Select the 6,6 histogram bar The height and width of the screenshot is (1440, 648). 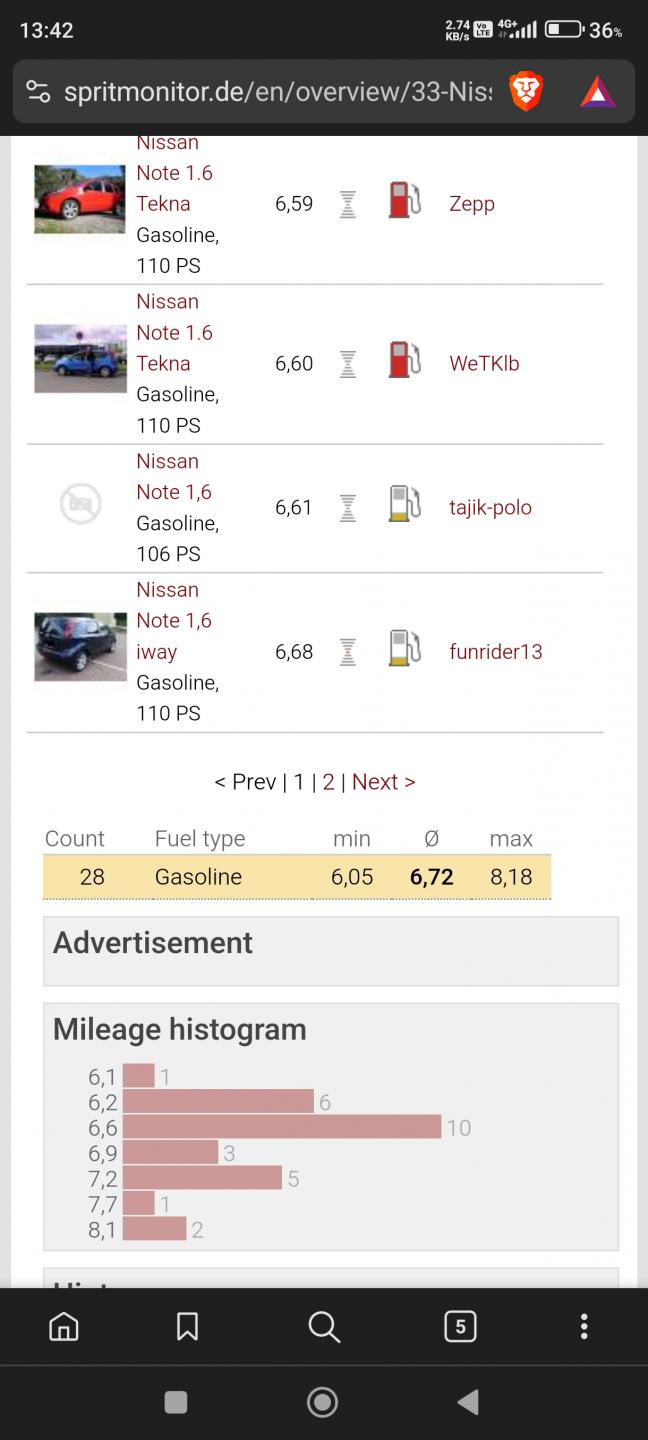(281, 1127)
